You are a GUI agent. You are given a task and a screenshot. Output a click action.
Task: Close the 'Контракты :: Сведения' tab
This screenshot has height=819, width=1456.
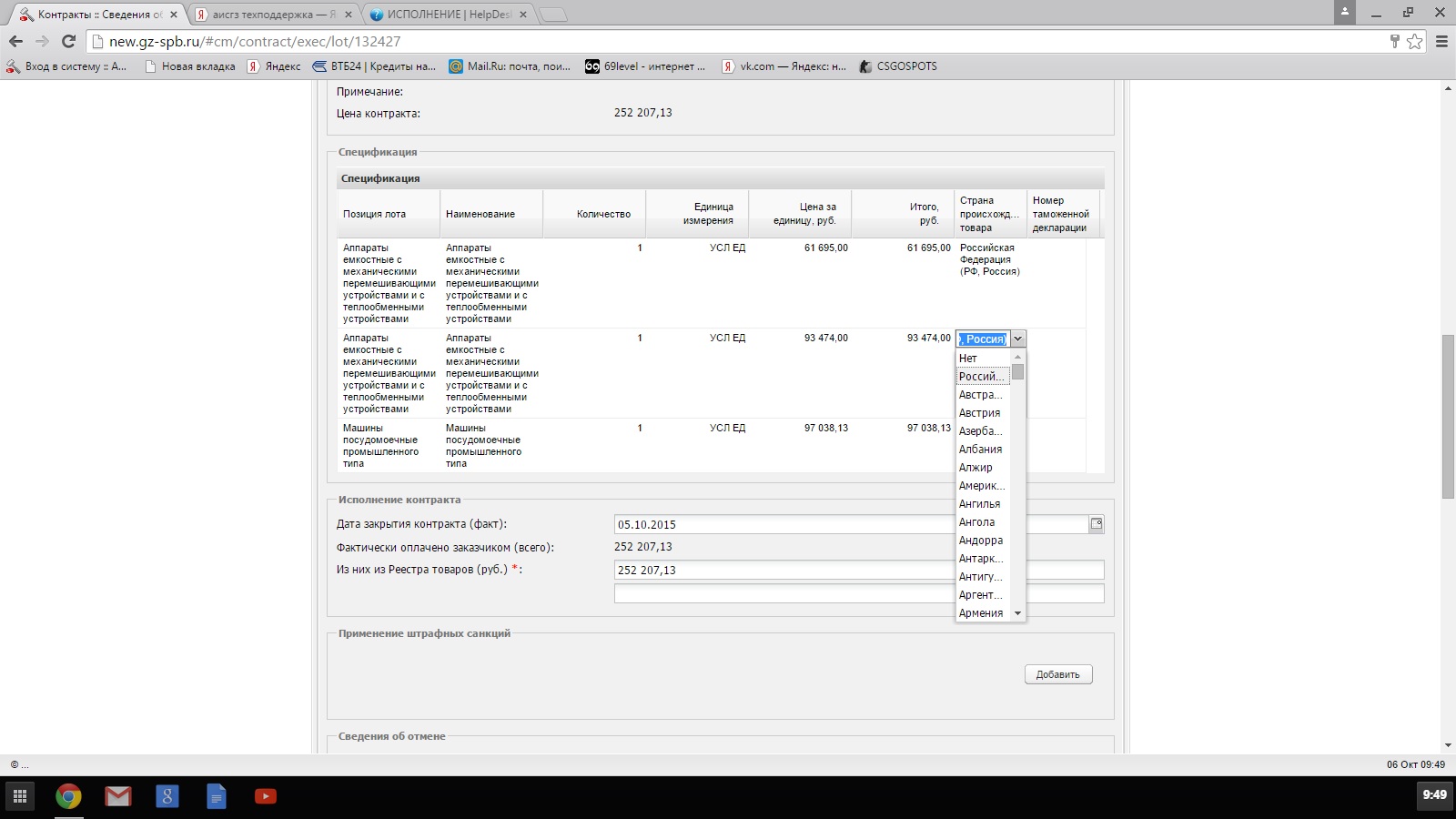pos(174,15)
